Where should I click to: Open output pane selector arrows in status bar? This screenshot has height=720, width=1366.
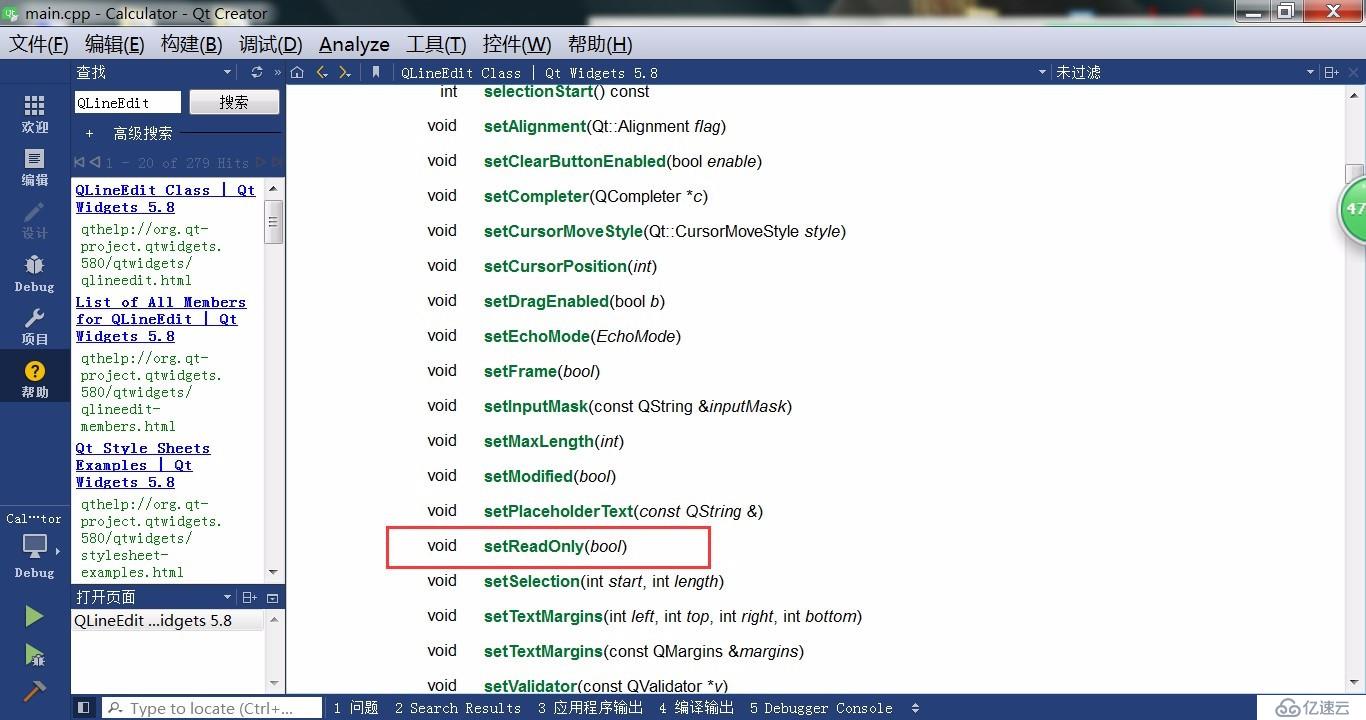(x=916, y=707)
